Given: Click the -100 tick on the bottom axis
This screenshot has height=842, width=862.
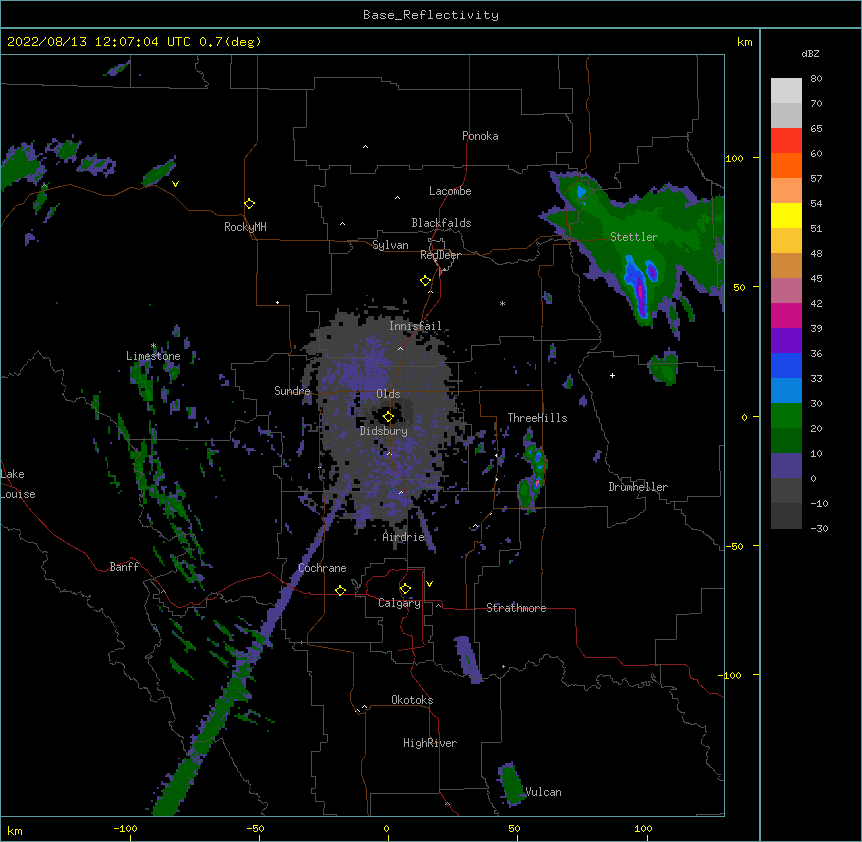Looking at the screenshot, I should (125, 828).
